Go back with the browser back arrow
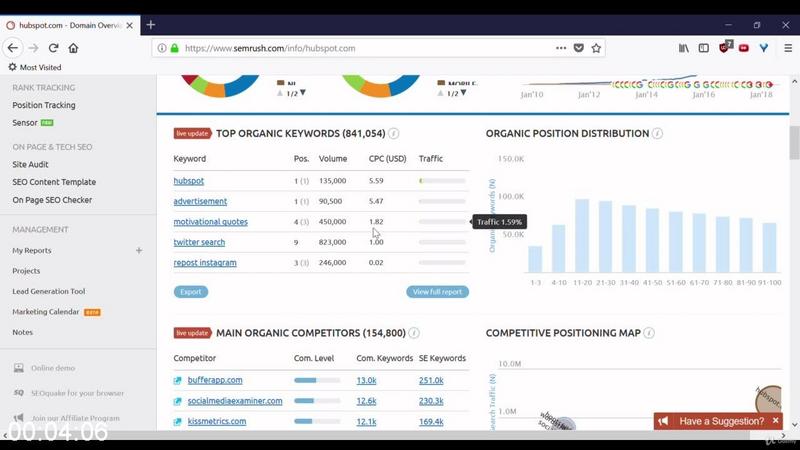The width and height of the screenshot is (800, 450). tap(13, 48)
